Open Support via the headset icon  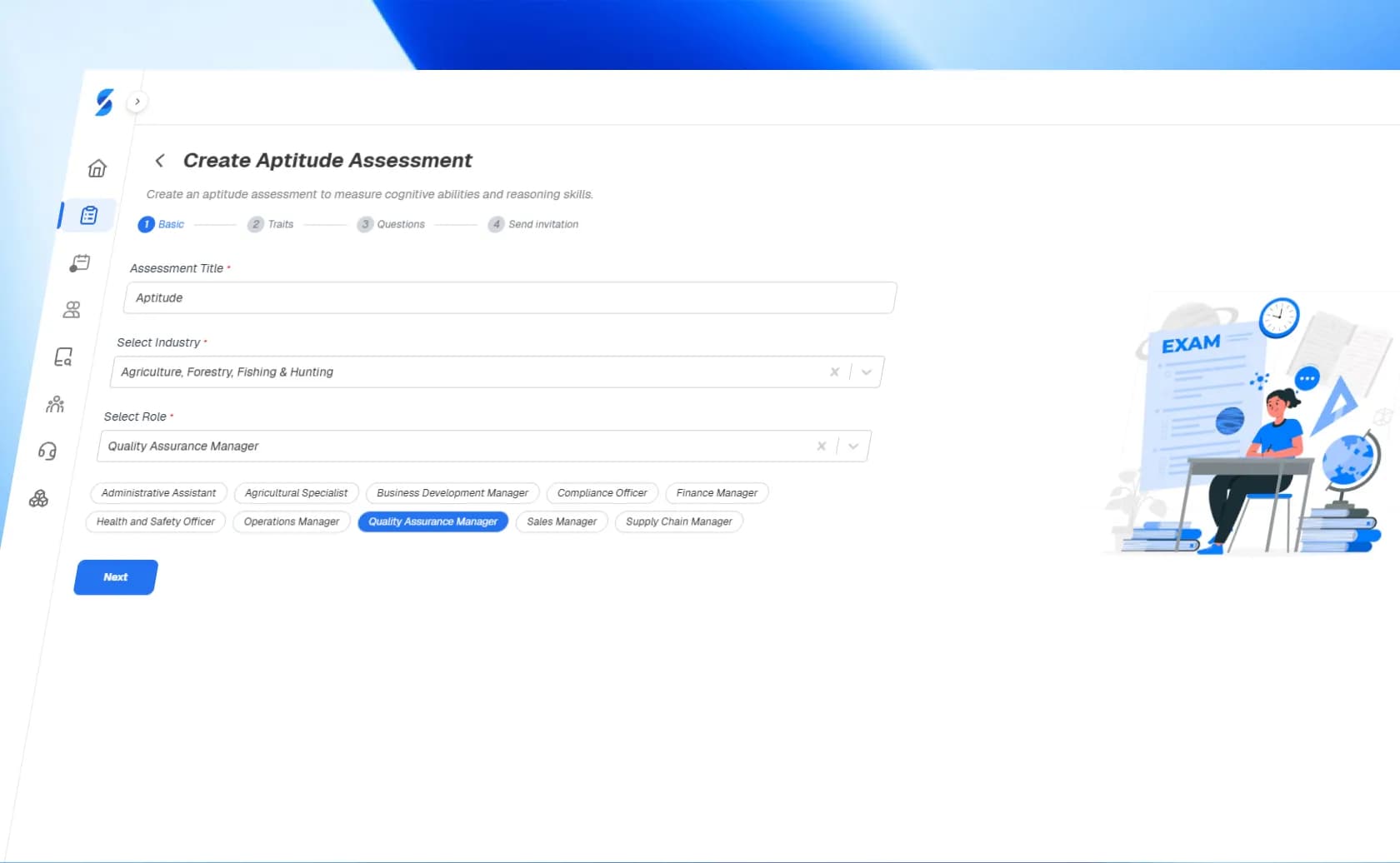(x=47, y=451)
